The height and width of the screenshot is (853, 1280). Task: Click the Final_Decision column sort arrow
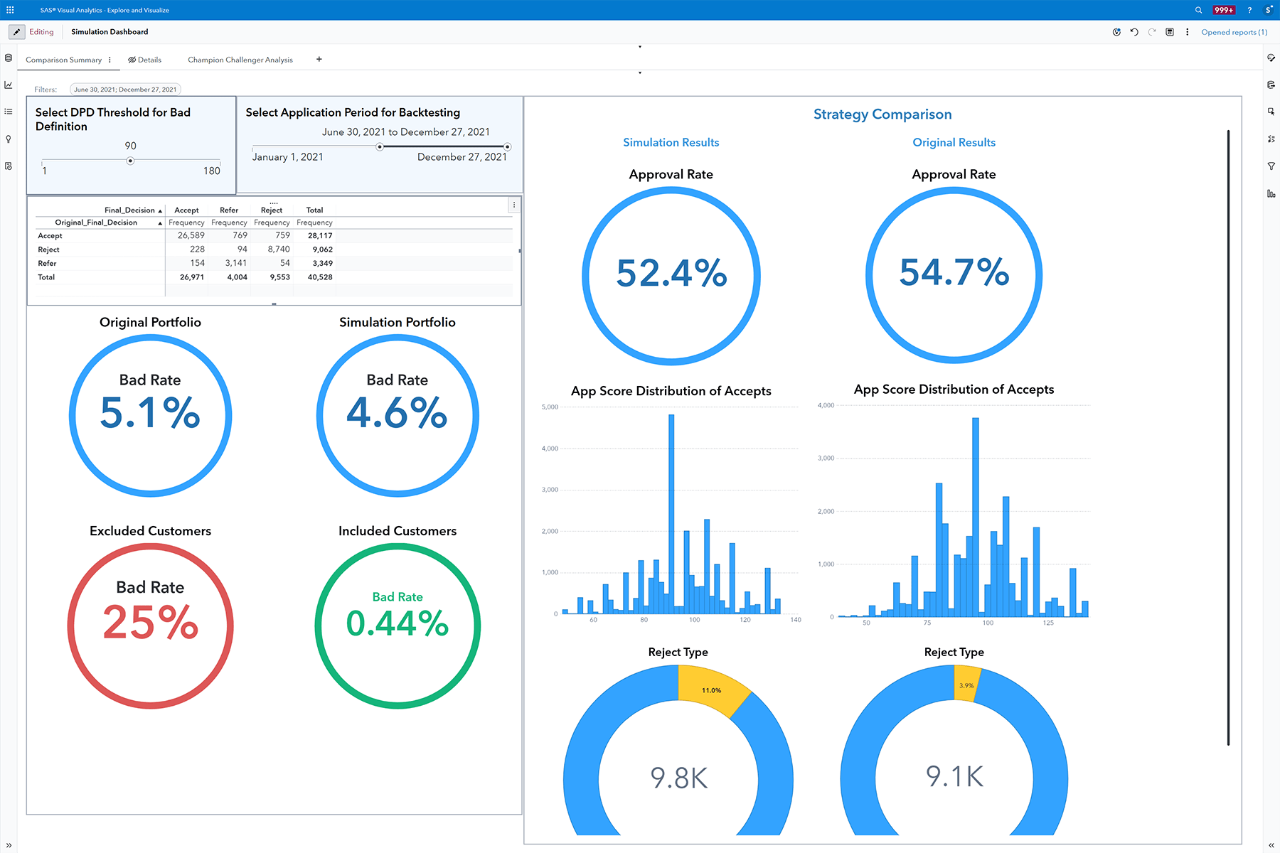point(160,210)
